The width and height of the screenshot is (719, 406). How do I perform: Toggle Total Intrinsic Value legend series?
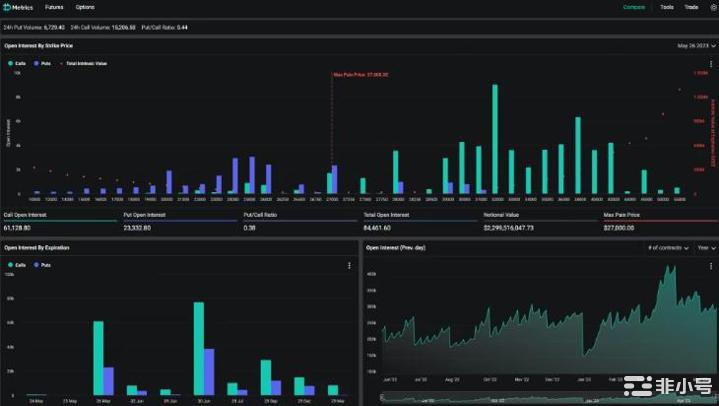click(x=84, y=63)
